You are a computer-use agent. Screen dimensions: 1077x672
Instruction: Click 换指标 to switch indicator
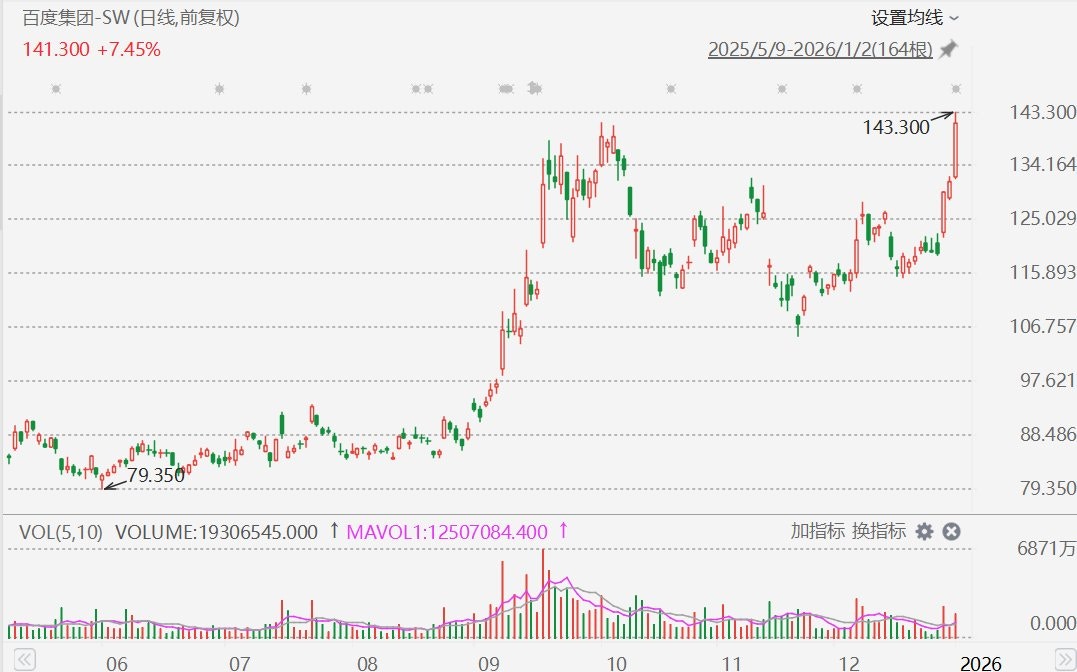click(x=878, y=531)
